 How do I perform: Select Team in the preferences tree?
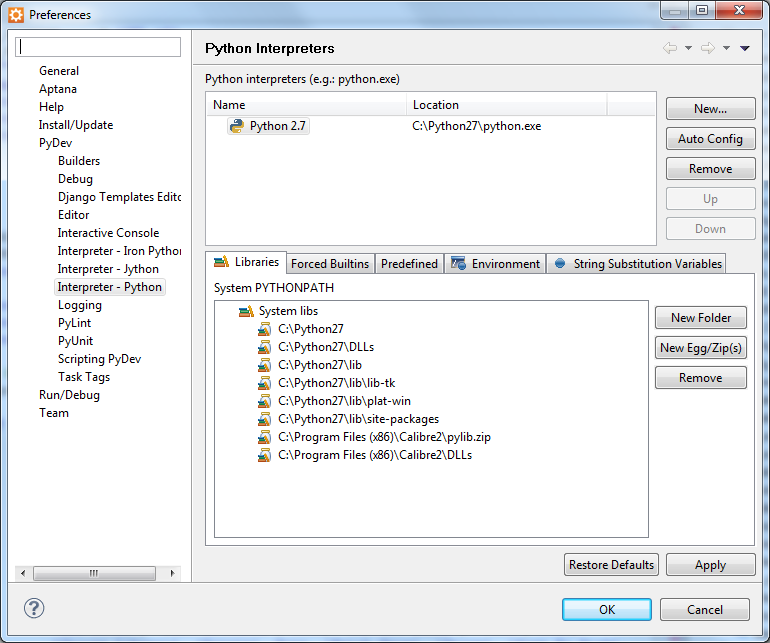click(54, 413)
